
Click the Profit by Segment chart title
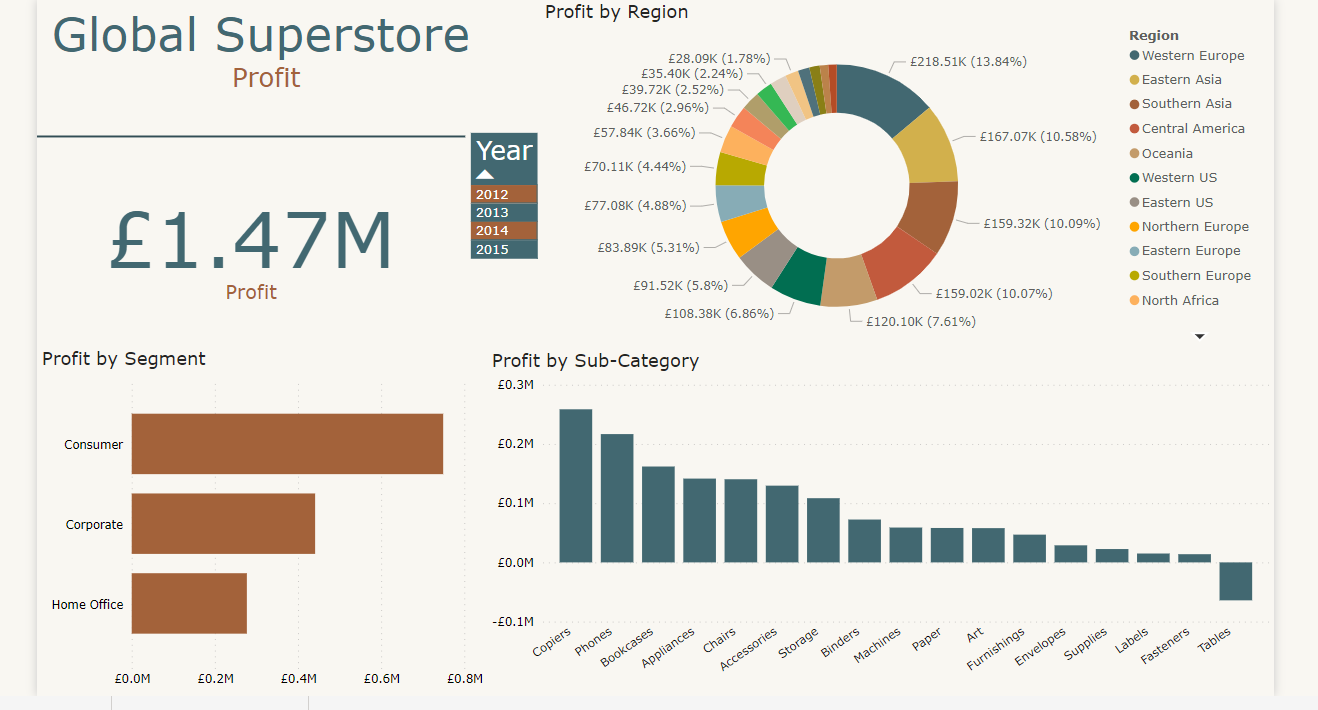tap(124, 358)
